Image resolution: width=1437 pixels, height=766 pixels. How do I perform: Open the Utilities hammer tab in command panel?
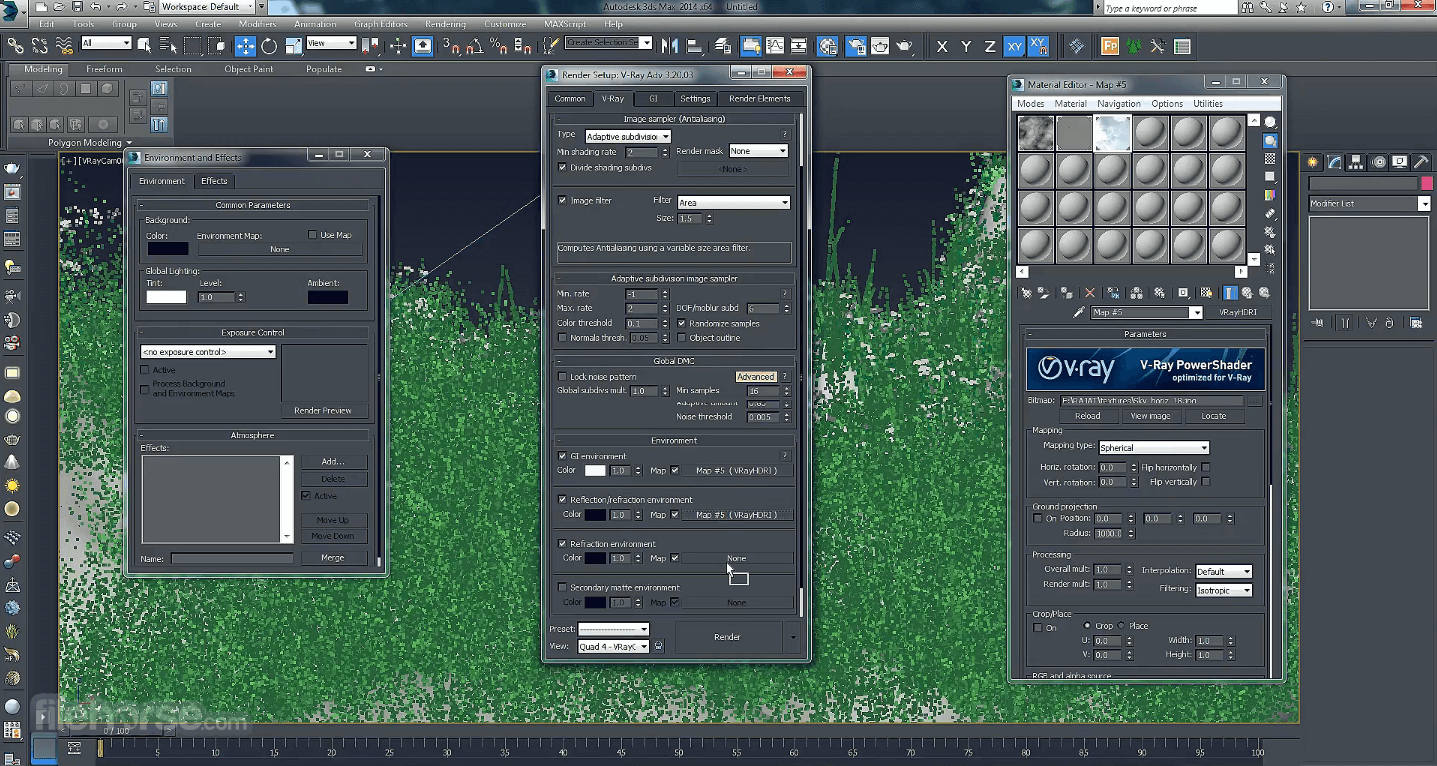point(1422,162)
